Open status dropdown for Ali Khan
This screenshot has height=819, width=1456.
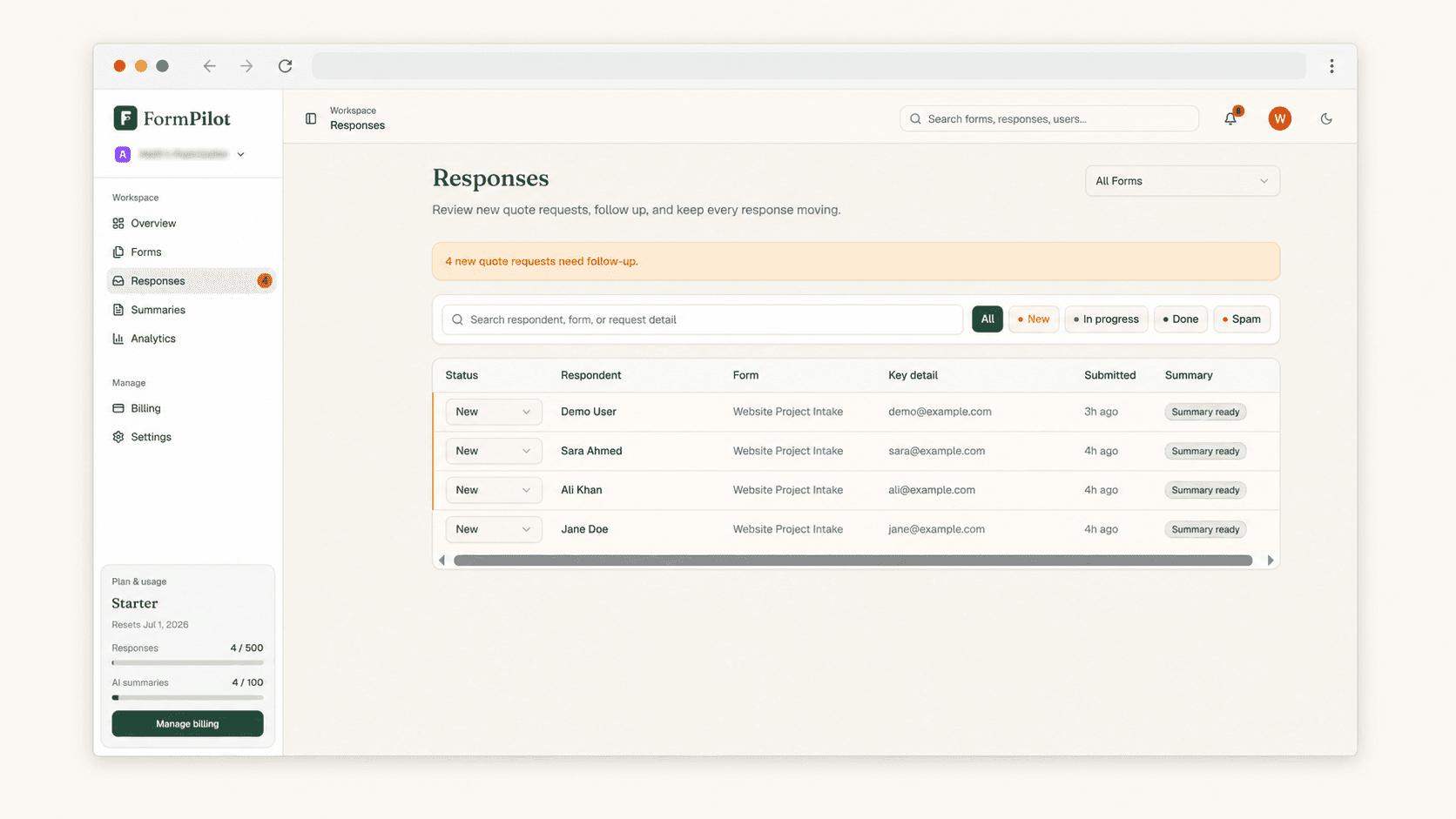coord(493,490)
